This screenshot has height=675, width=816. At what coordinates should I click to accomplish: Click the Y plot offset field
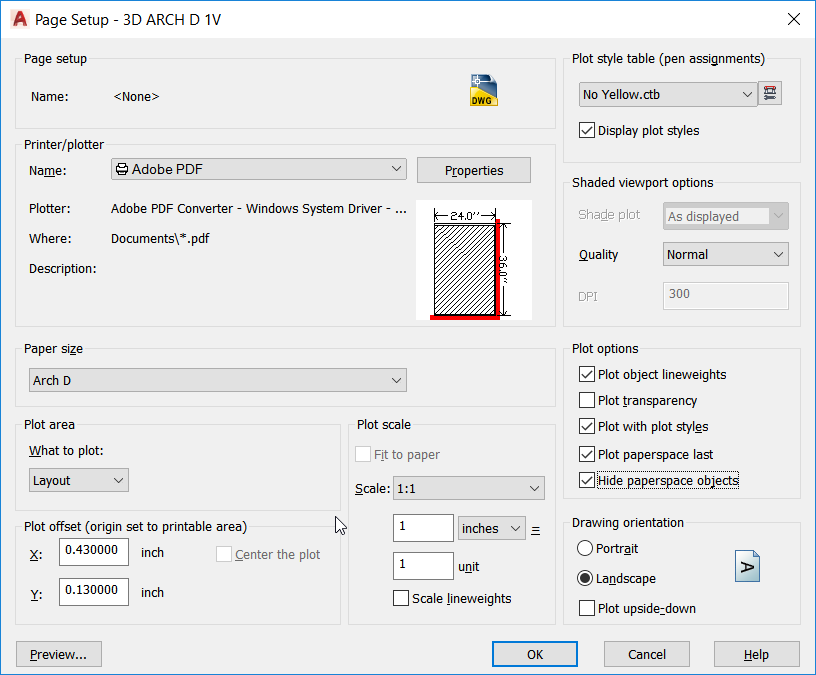[94, 592]
